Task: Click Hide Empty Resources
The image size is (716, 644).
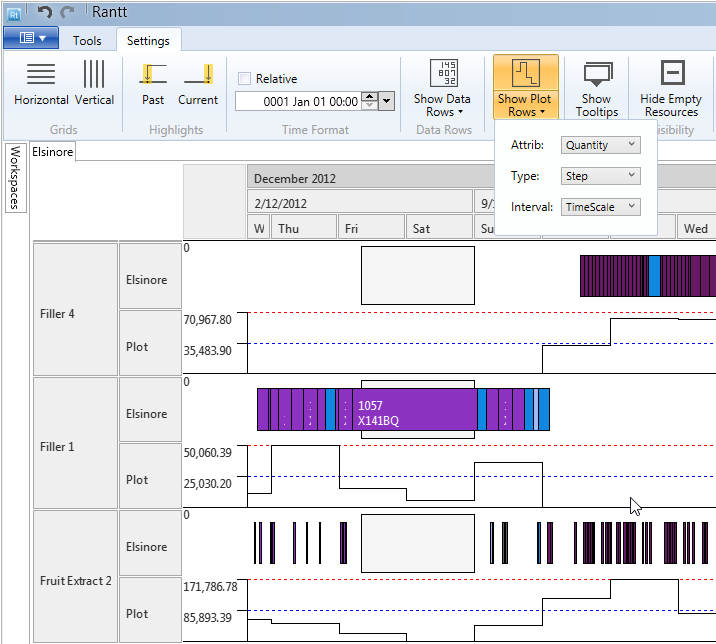Action: [671, 86]
